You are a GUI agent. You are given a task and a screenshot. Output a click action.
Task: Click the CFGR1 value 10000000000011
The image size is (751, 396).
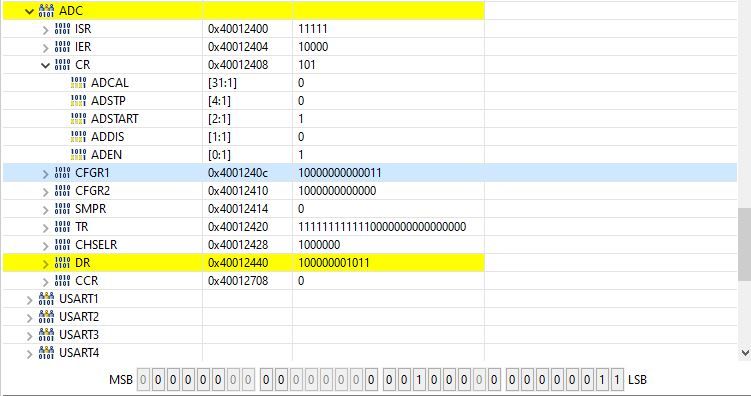click(x=340, y=172)
